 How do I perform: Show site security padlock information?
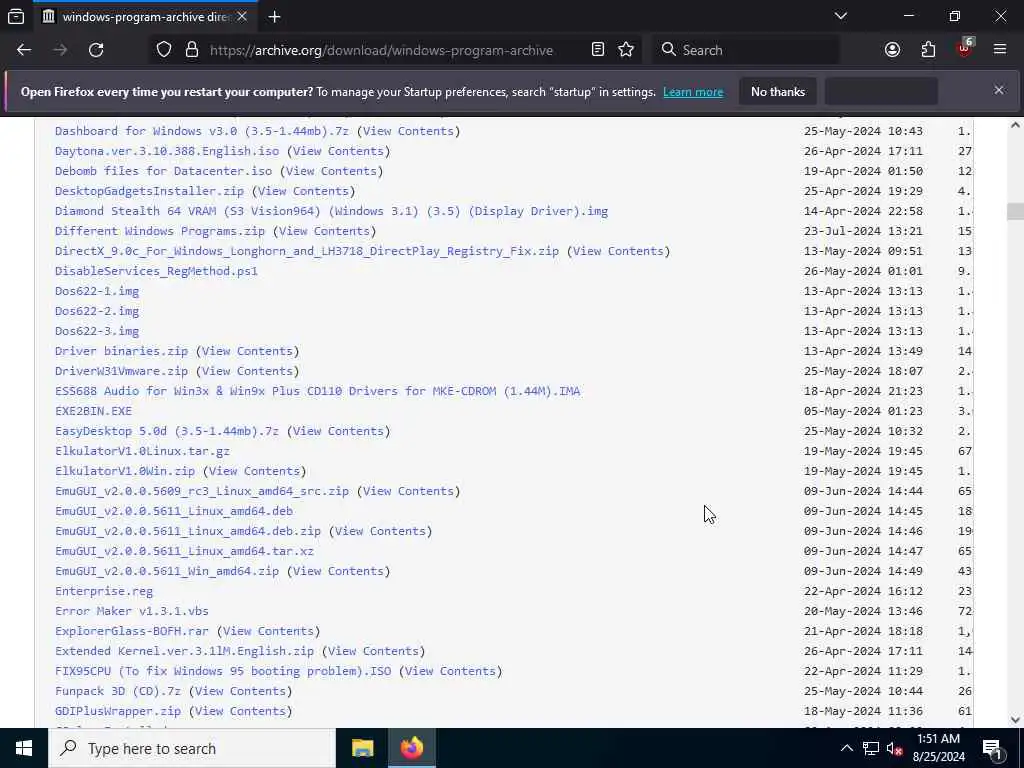191,50
